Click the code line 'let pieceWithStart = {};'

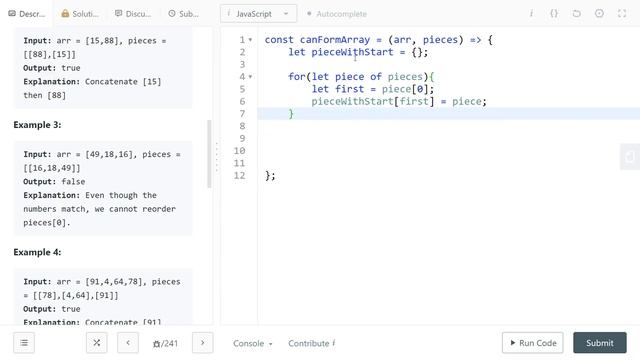click(358, 52)
